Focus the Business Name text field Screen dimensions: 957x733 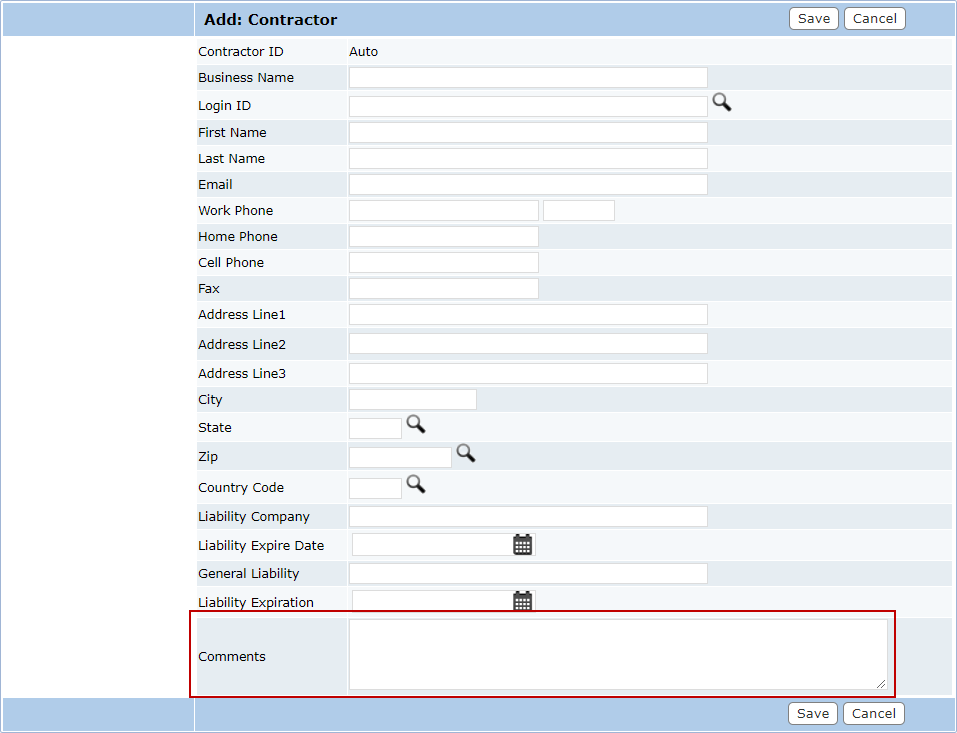click(x=528, y=78)
